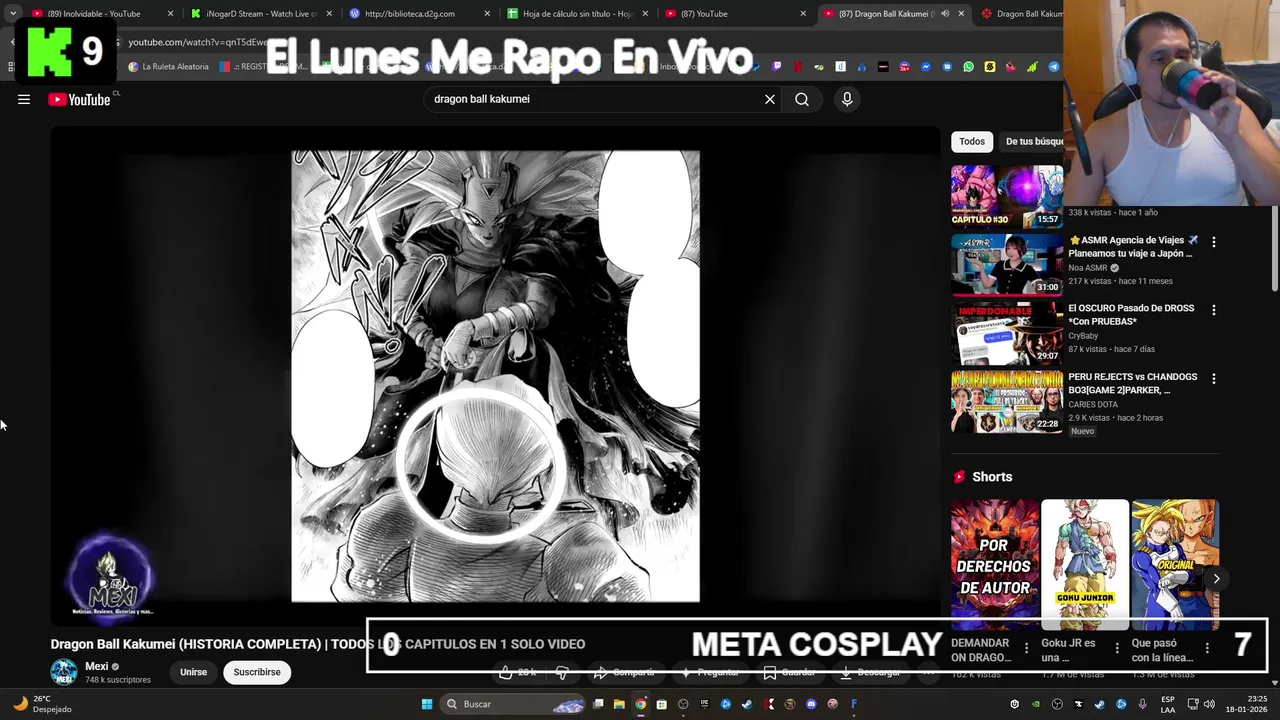Viewport: 1280px width, 720px height.
Task: Open the ORIGINAL Vegeta short thumbnail
Action: (1175, 565)
